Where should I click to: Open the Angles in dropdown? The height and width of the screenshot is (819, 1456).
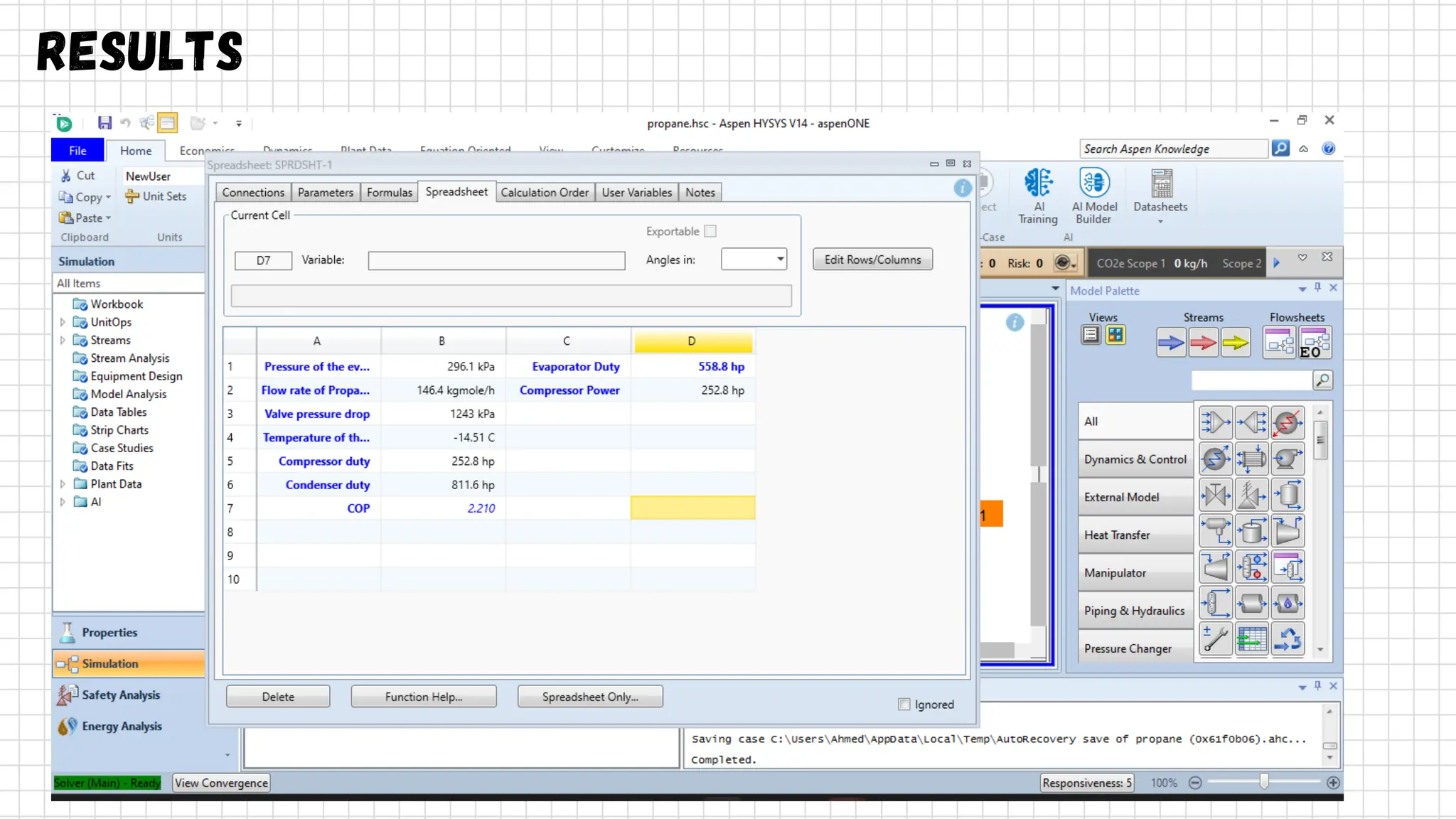(780, 259)
